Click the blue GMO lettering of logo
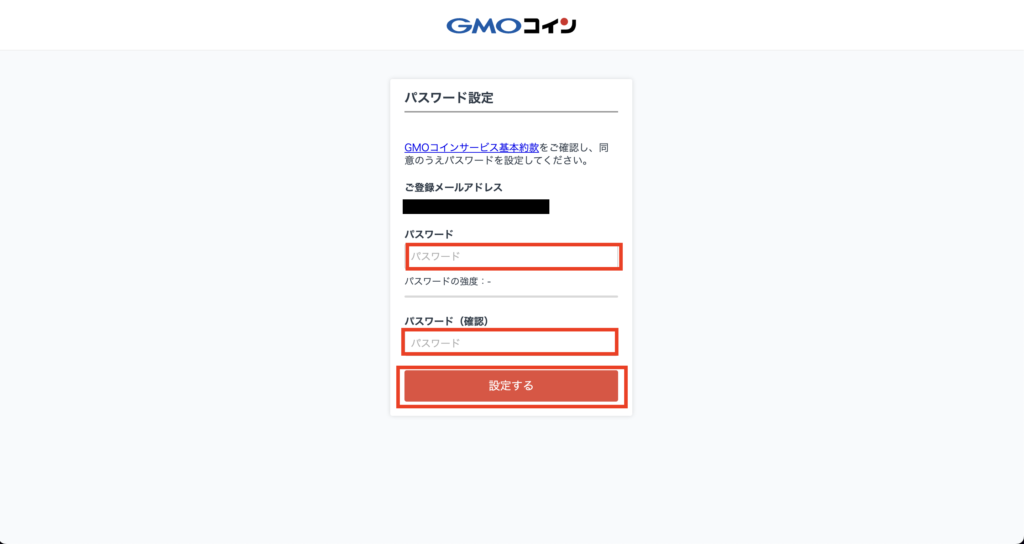The width and height of the screenshot is (1024, 544). coord(484,25)
